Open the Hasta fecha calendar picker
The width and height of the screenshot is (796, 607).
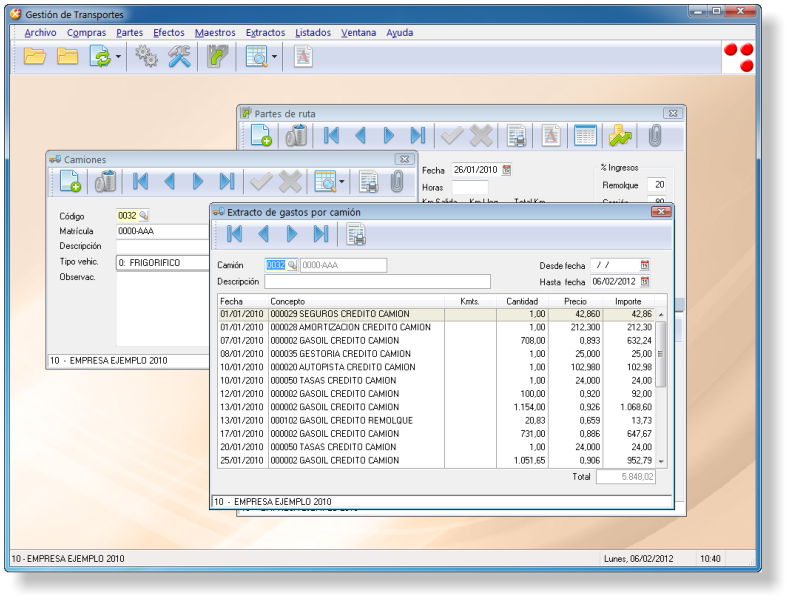pyautogui.click(x=645, y=281)
